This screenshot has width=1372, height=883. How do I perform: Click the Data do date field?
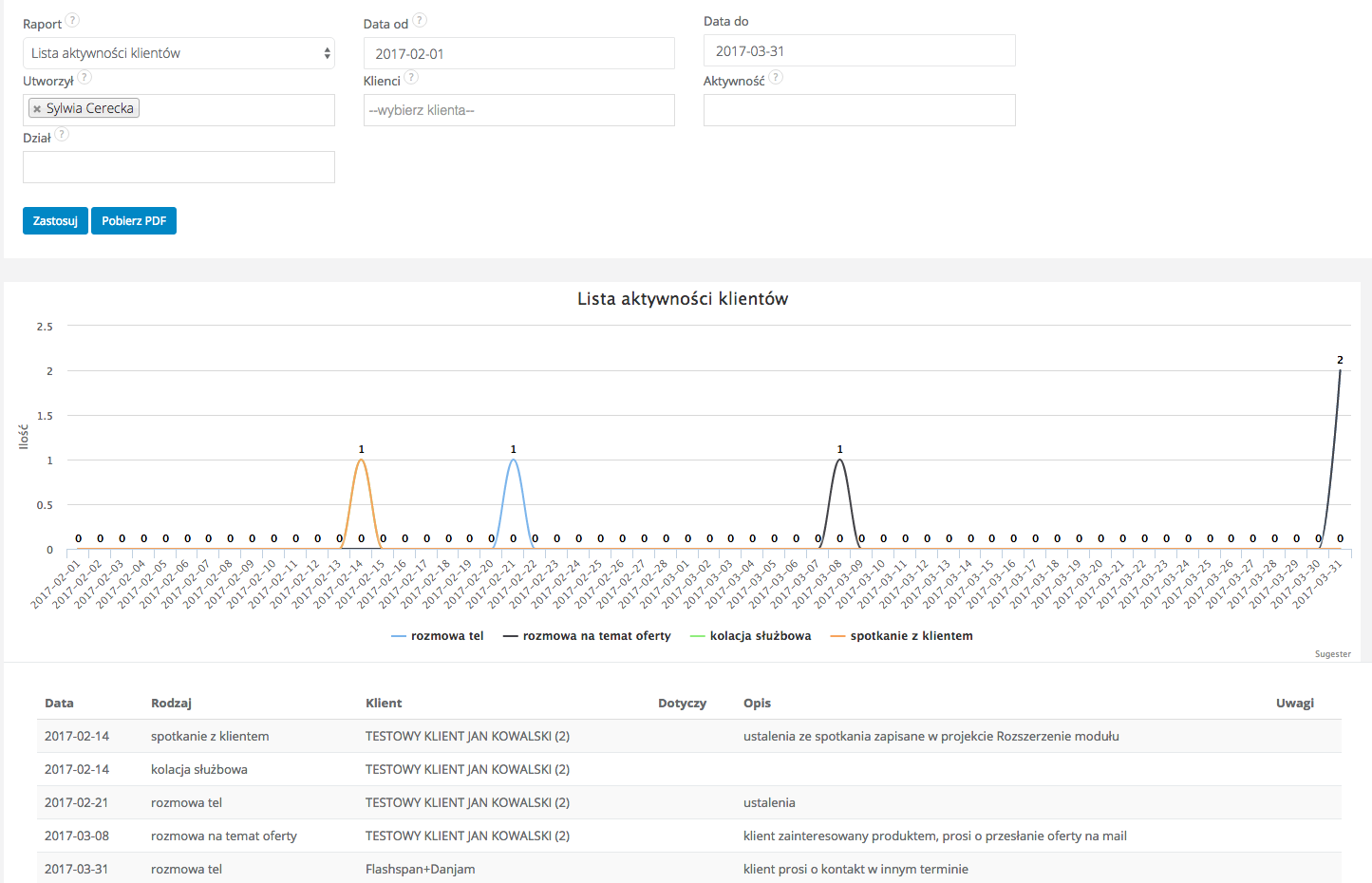point(858,51)
